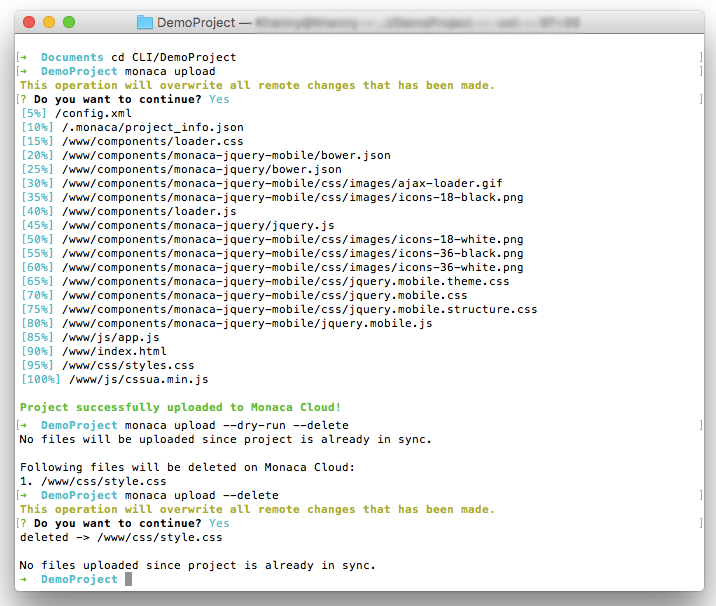The width and height of the screenshot is (716, 606).
Task: Click the '/www/index.html' line
Action: coord(94,351)
